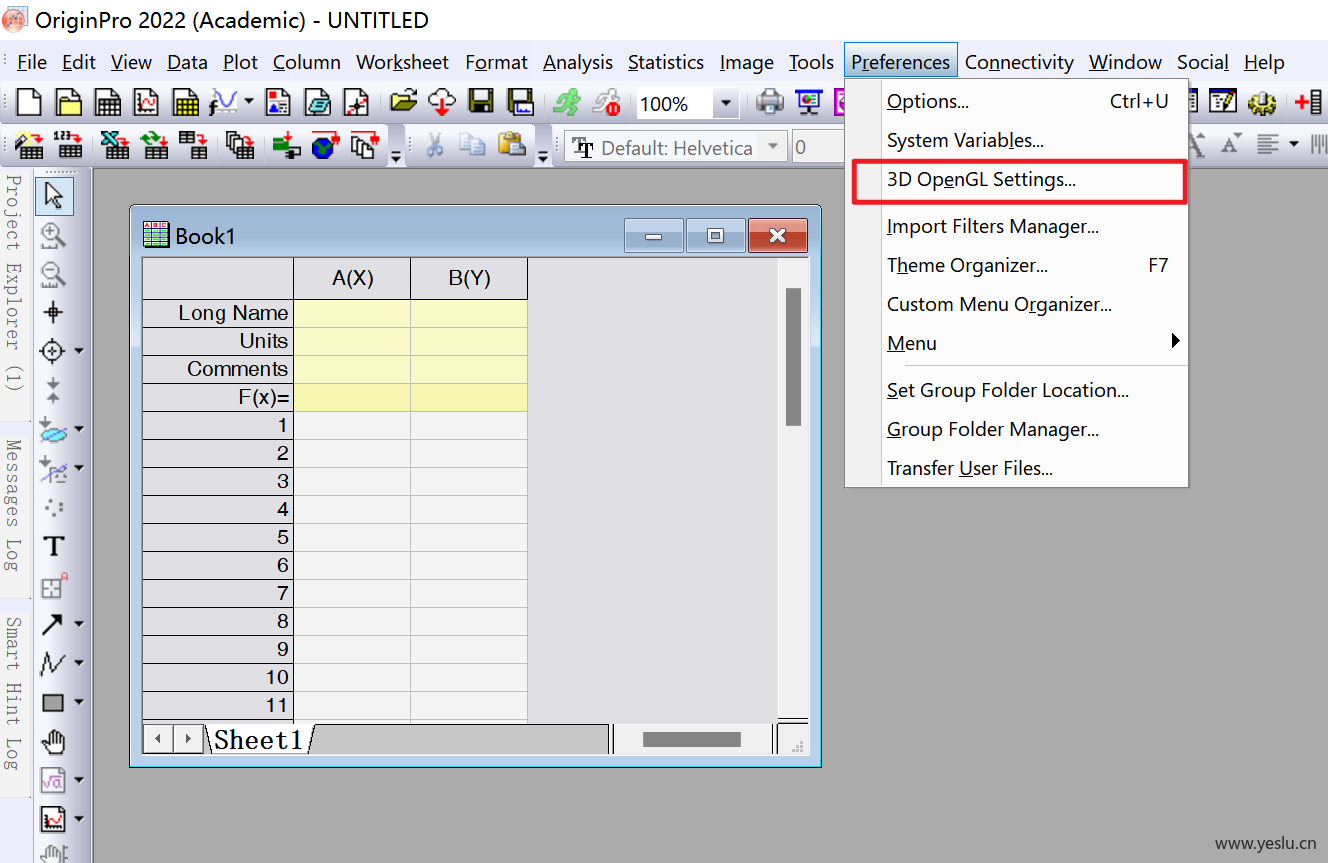Open Theme Organizer... menu entry

1016,265
